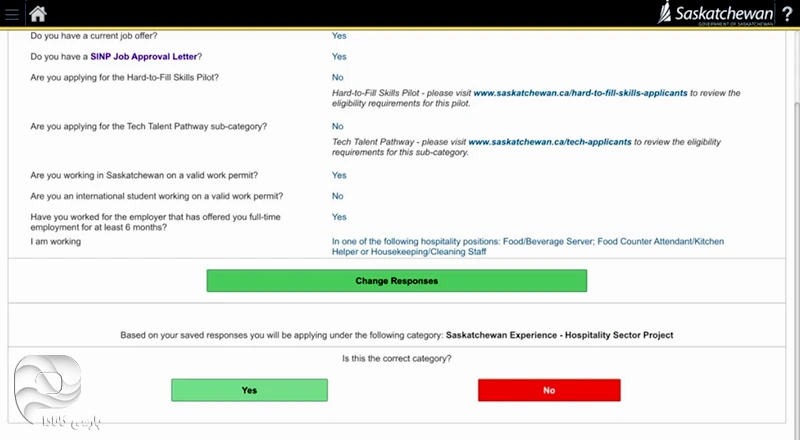Screen dimensions: 800x440
Task: Confirm the category with the Yes button
Action: tap(249, 390)
